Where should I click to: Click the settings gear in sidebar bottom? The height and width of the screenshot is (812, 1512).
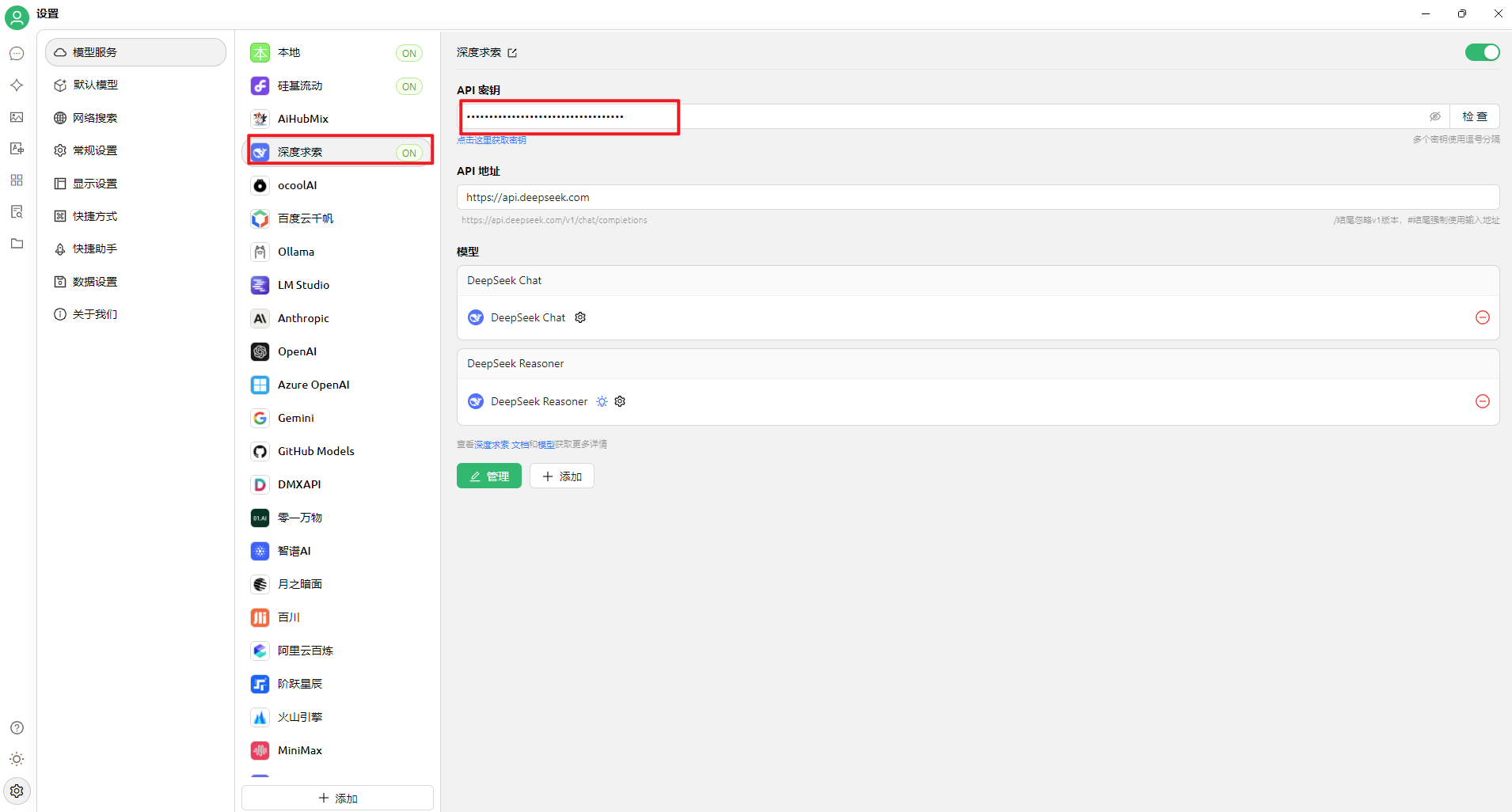point(17,791)
